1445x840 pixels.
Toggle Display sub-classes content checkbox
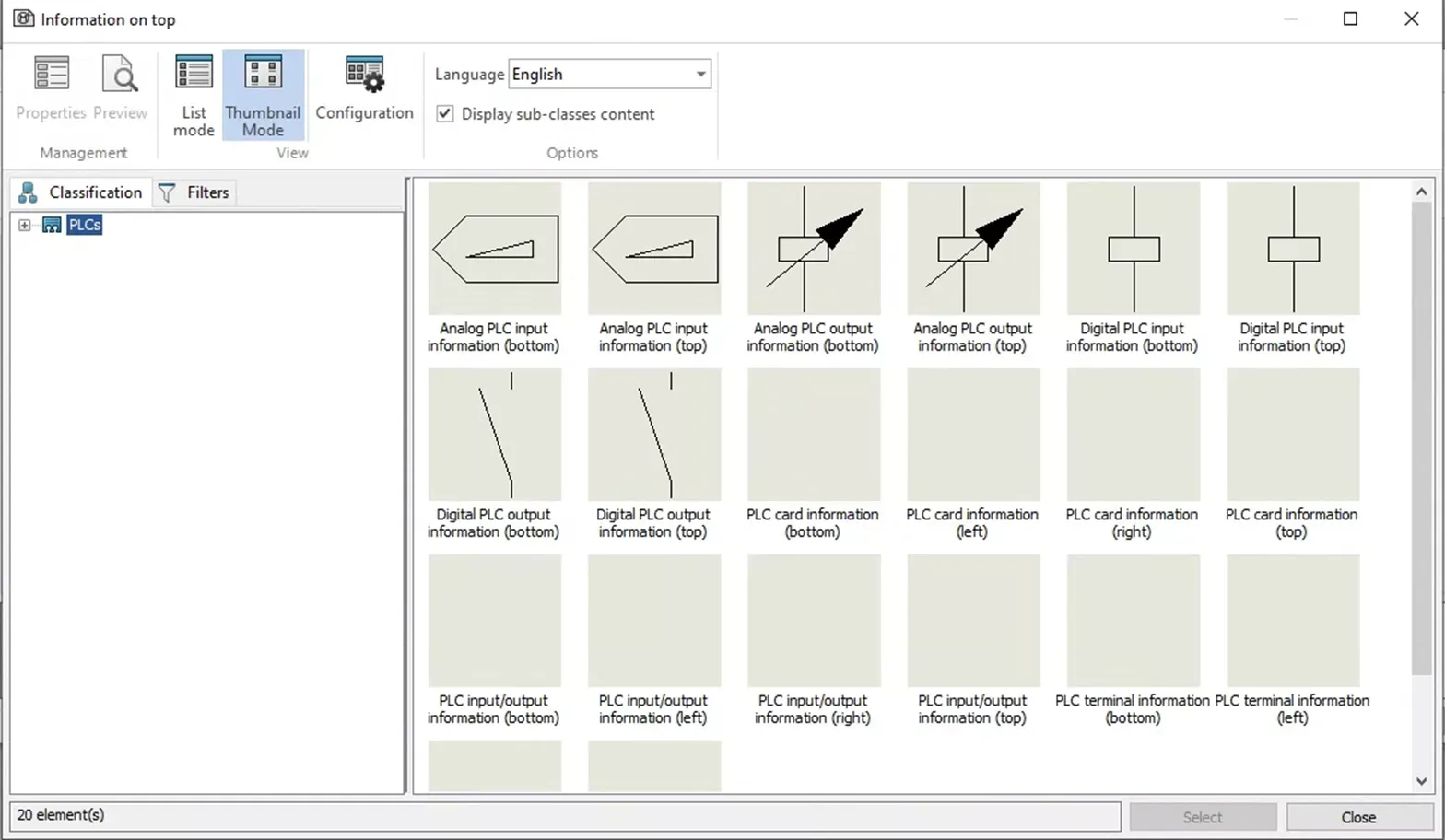[445, 113]
